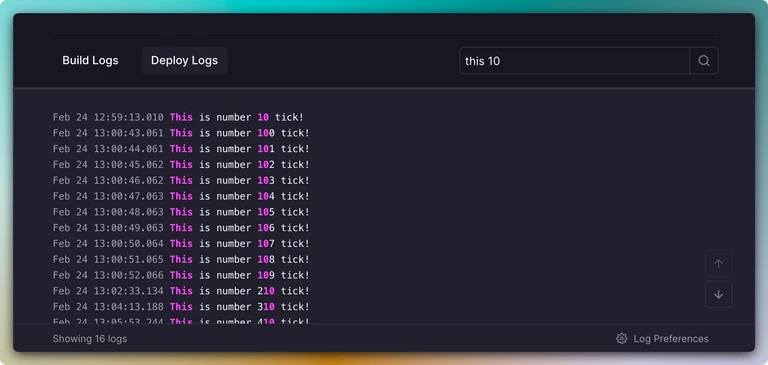Select the log row 'number 107 tick!'
The height and width of the screenshot is (365, 768).
(181, 243)
